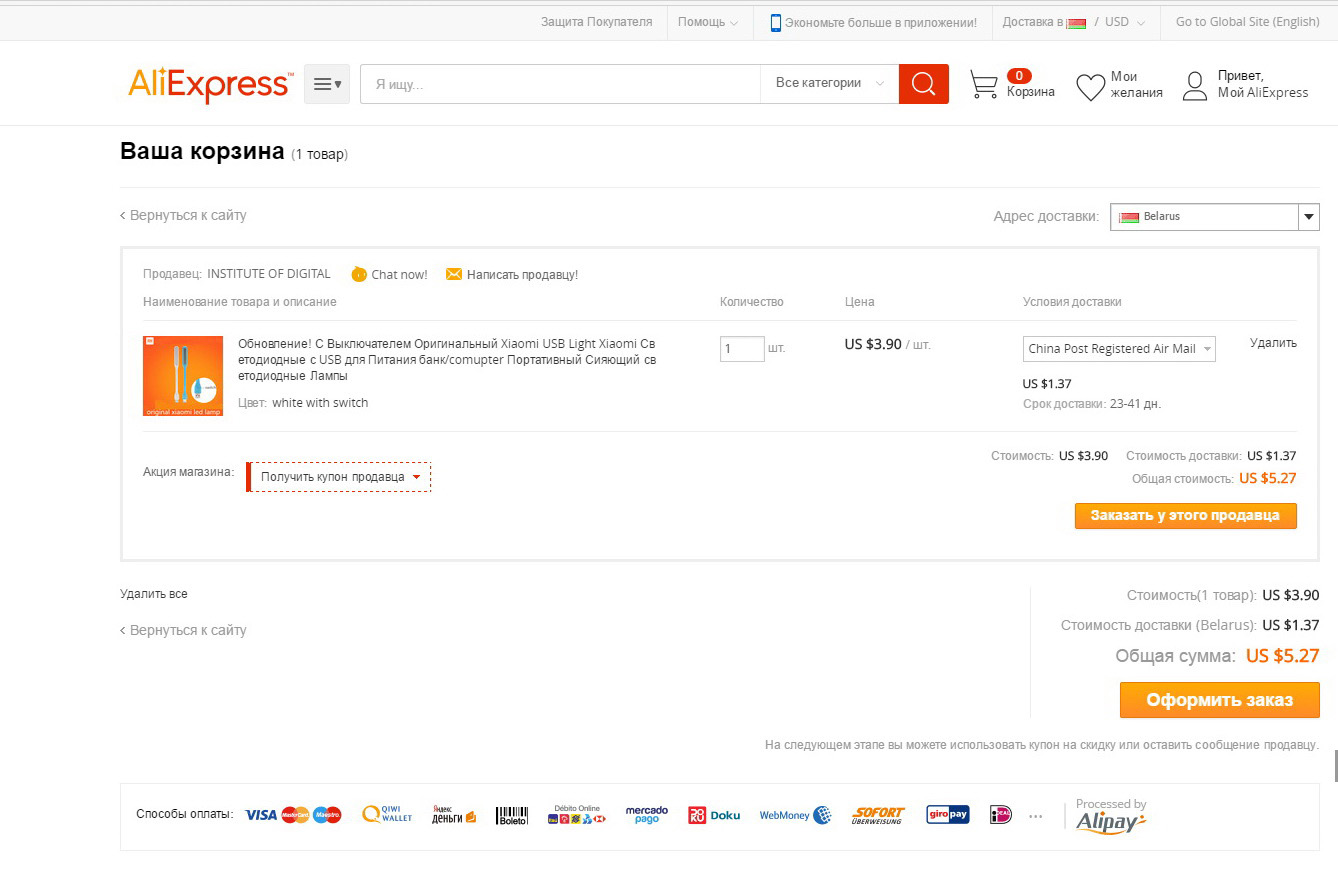Click the Maestro payment logo
The image size is (1338, 885).
click(x=327, y=815)
